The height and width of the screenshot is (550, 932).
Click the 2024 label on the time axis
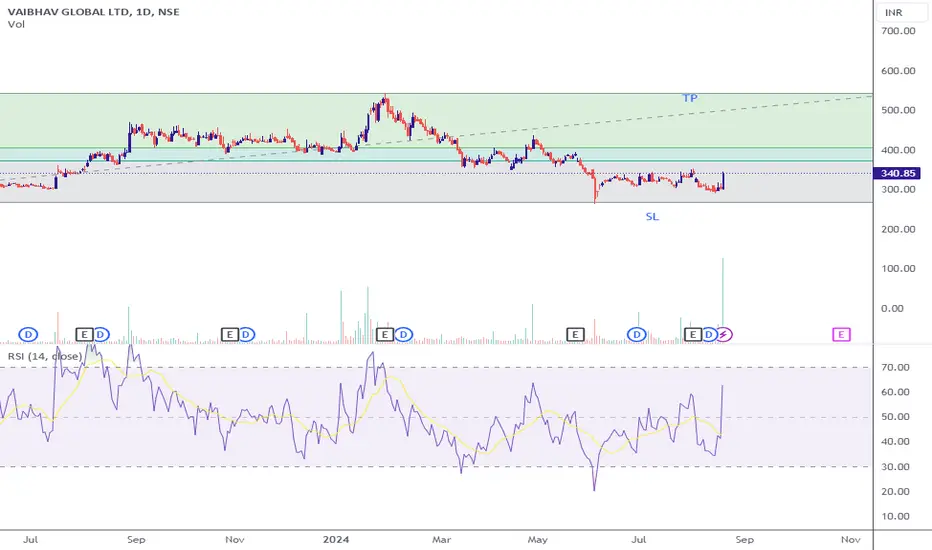point(336,540)
